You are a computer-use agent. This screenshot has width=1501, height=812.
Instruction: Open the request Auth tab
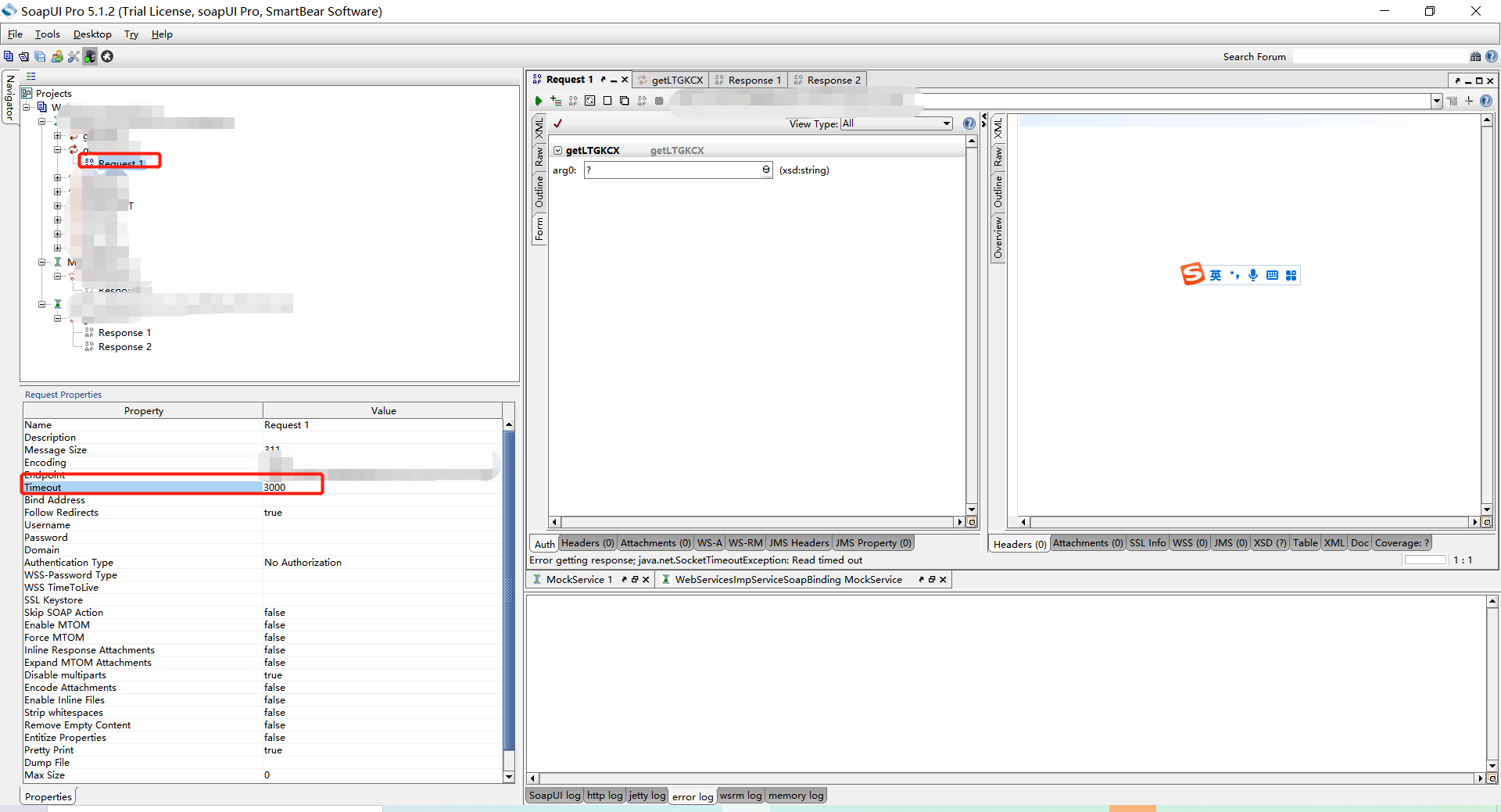[x=545, y=544]
